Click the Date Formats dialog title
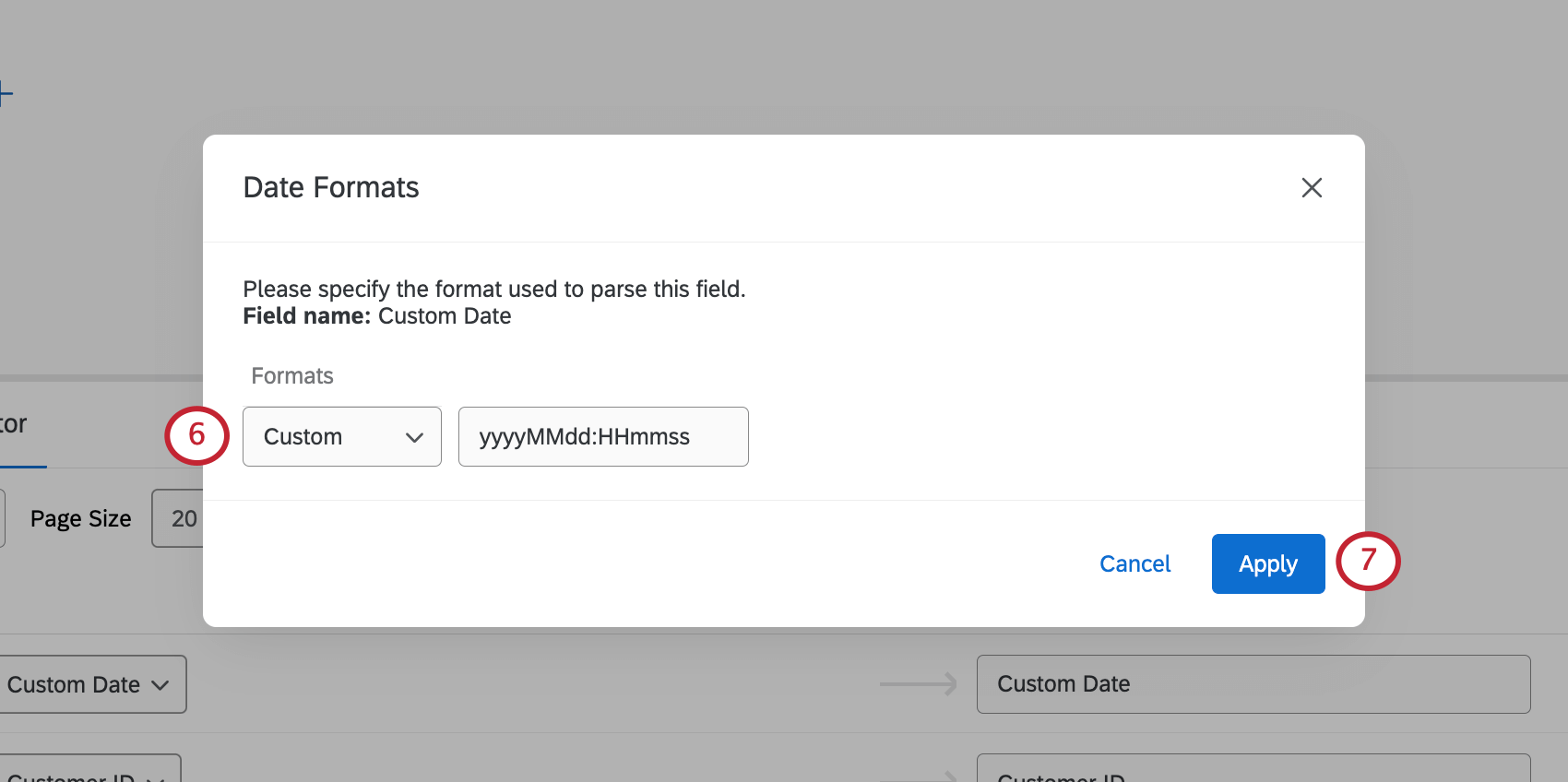 [331, 188]
